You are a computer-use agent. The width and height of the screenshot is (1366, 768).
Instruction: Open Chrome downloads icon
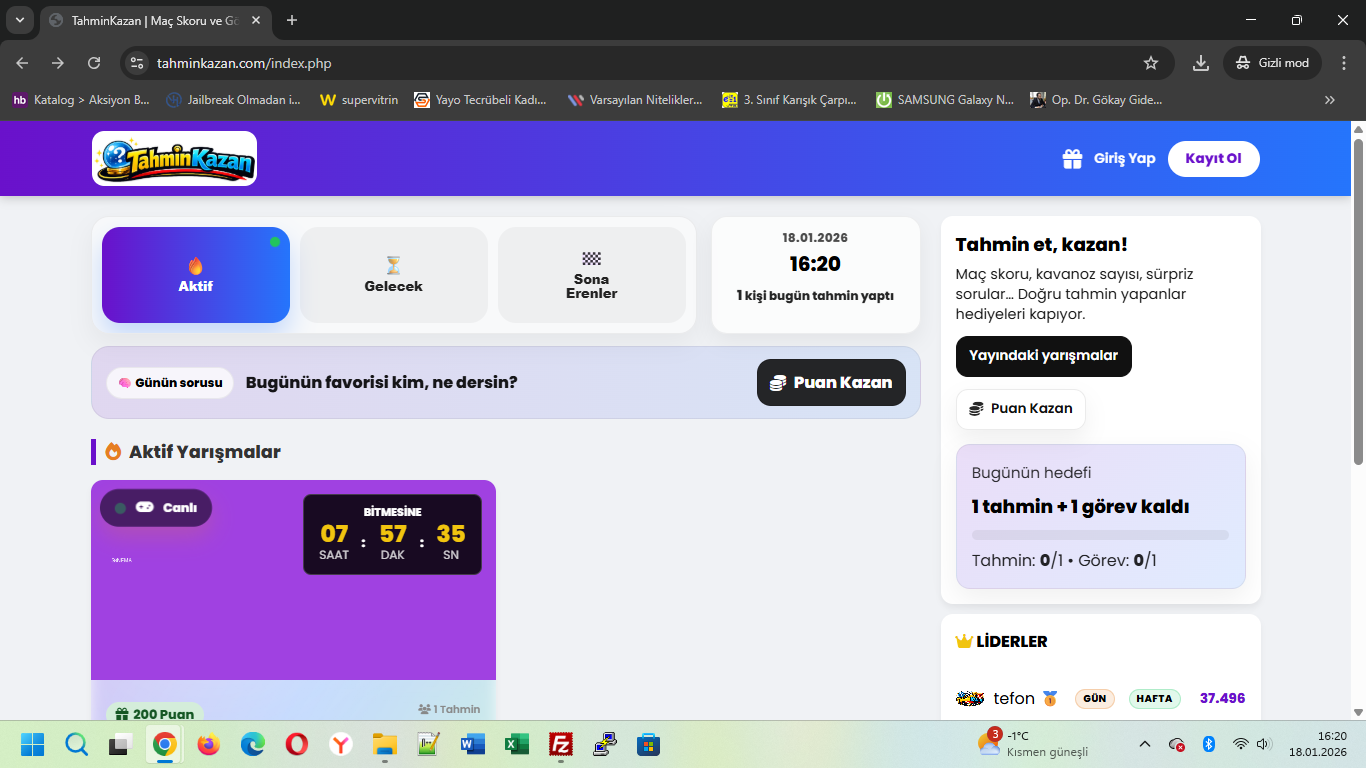coord(1200,63)
